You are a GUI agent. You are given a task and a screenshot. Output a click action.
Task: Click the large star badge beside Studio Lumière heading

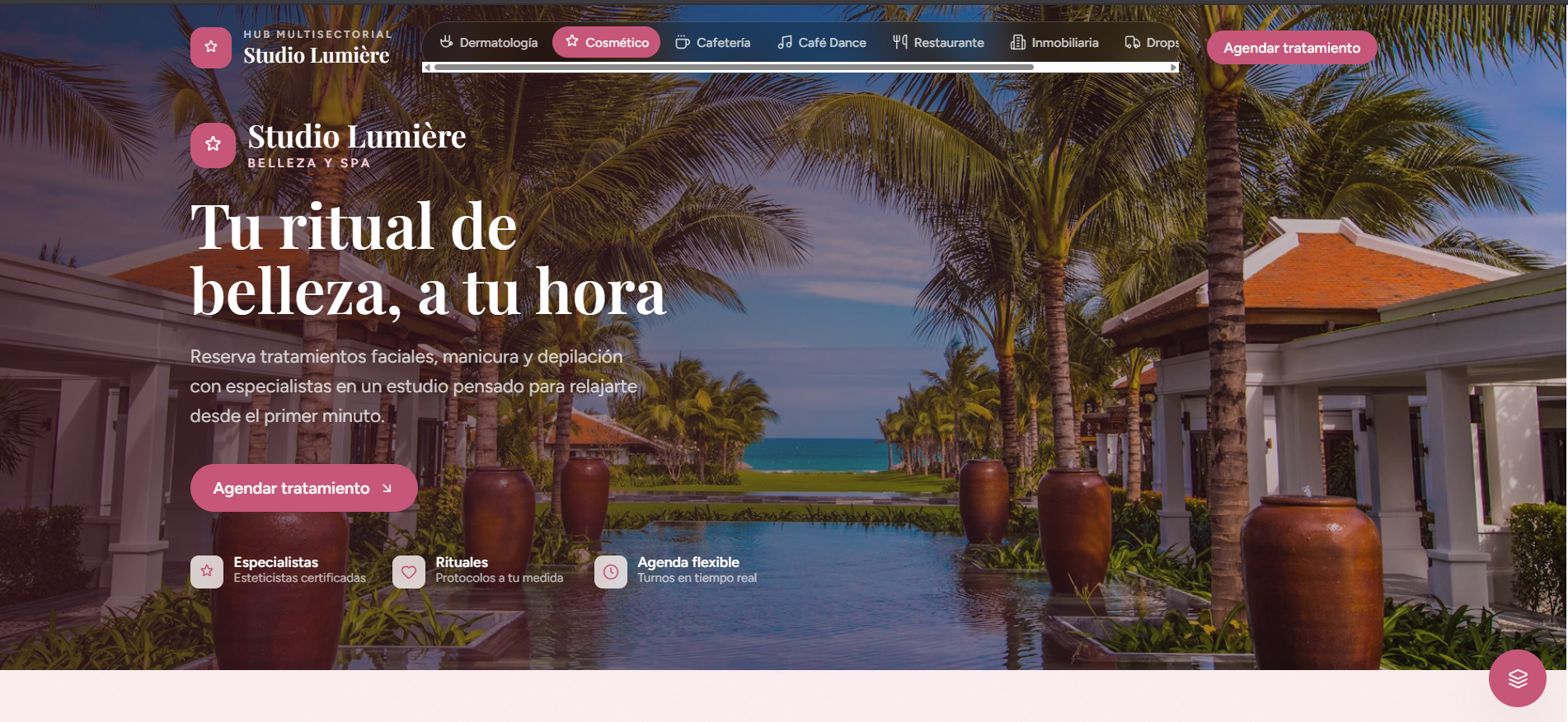click(213, 145)
